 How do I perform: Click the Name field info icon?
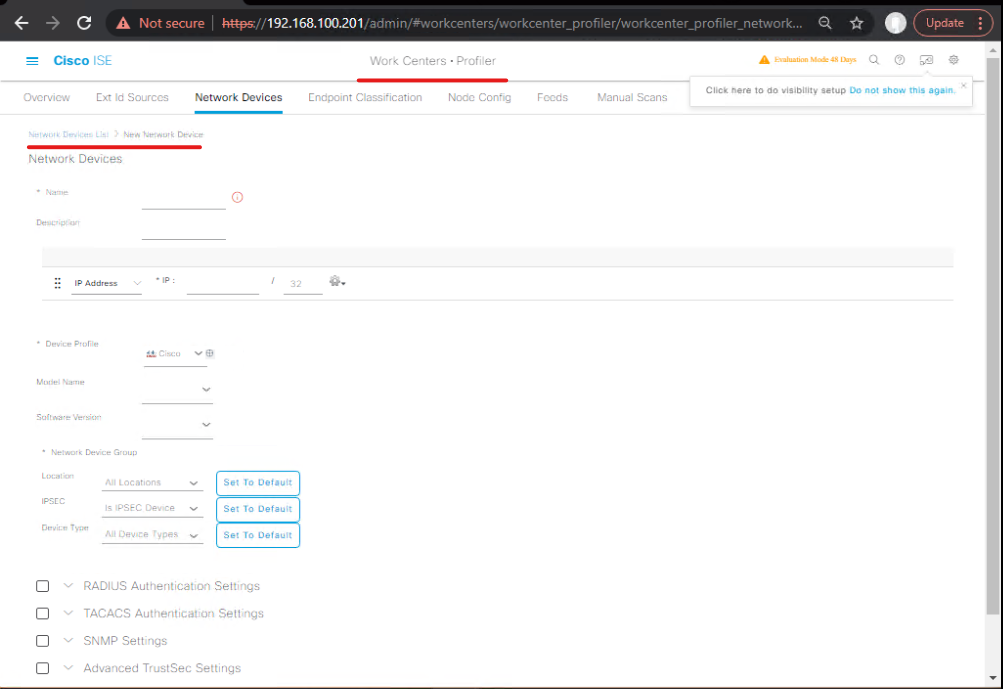[x=237, y=197]
